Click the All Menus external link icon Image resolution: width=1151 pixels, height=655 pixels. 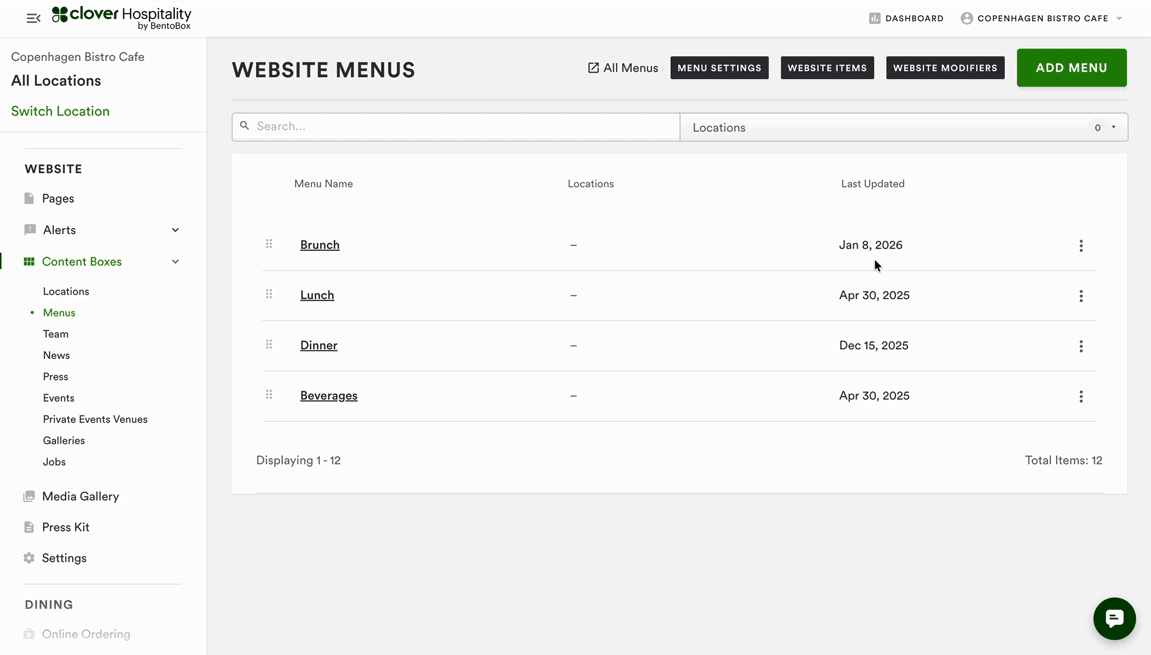coord(593,68)
